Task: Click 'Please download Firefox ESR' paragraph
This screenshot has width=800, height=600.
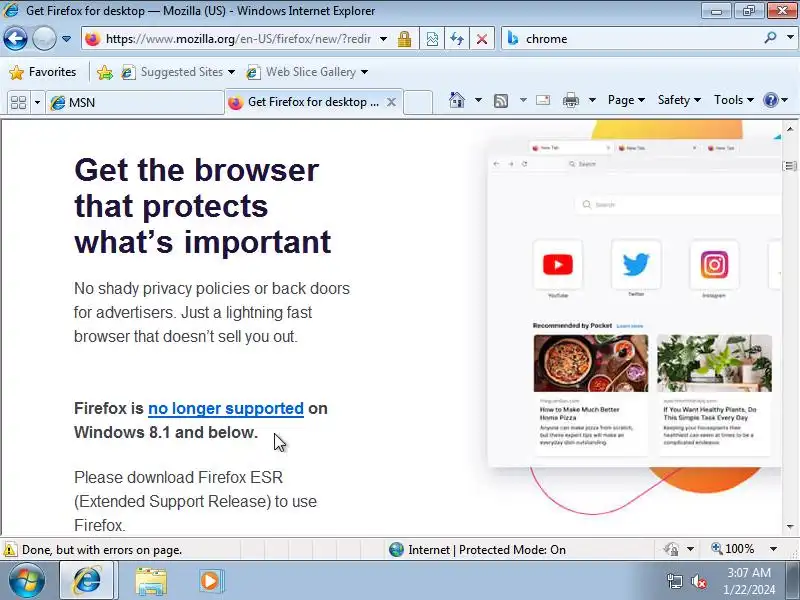Action: 195,501
